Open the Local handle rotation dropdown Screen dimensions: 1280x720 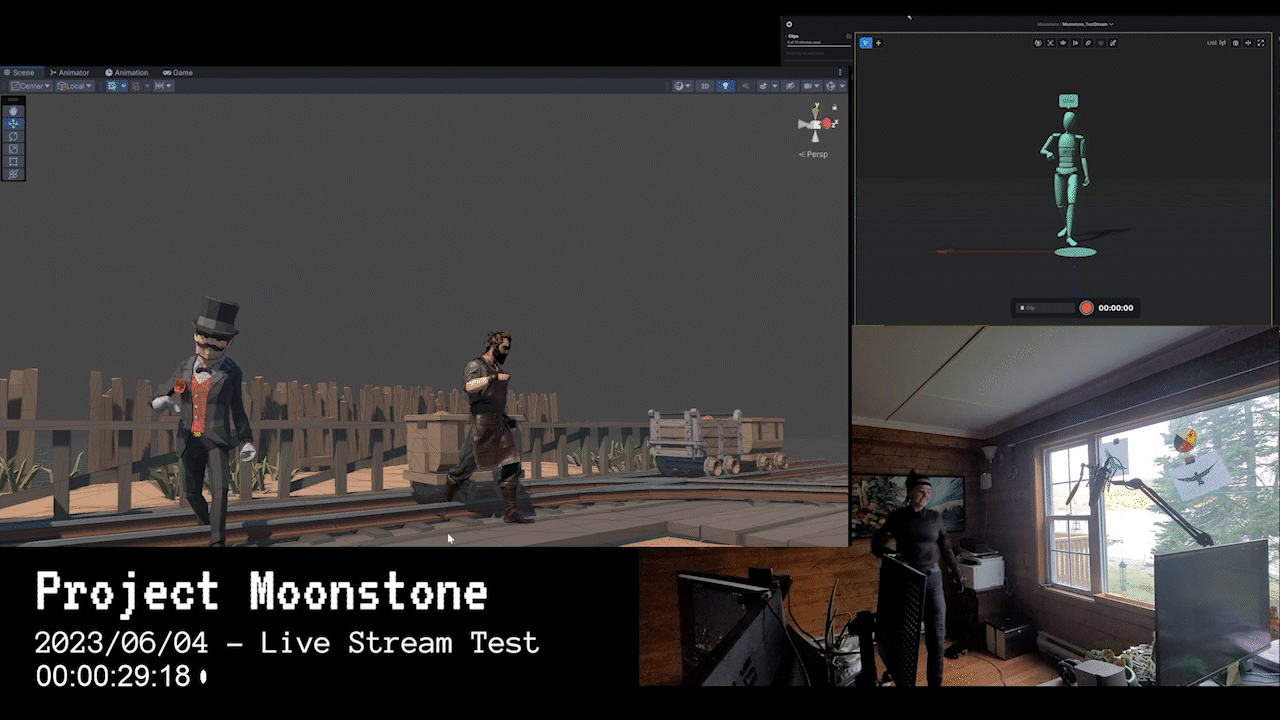pos(74,86)
